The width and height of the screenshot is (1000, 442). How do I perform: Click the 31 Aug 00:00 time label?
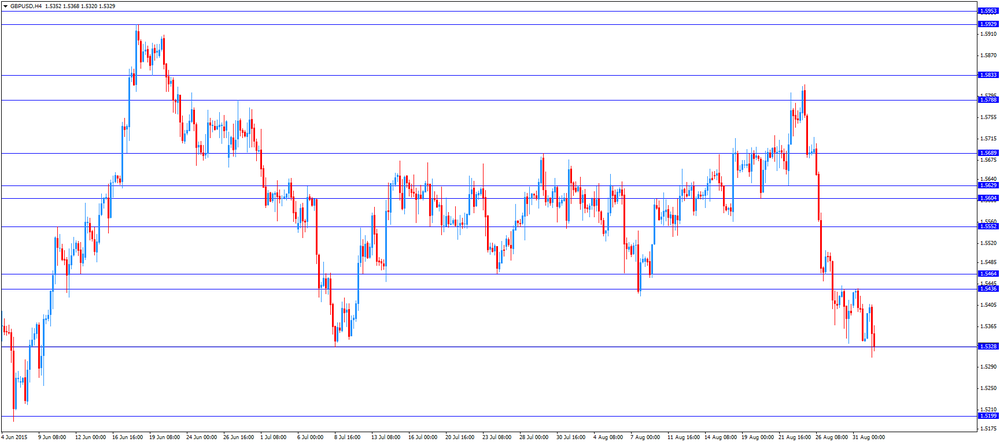[867, 438]
